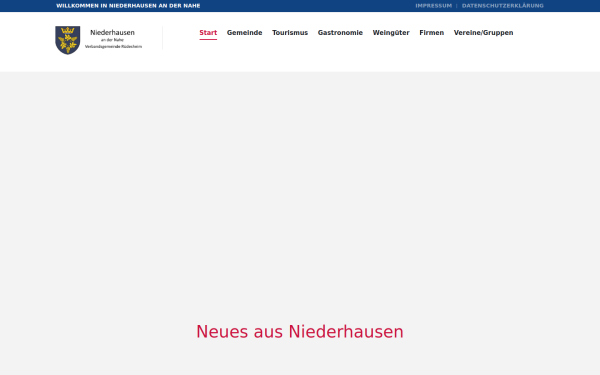Open the Vereine/Gruppen menu
This screenshot has height=375, width=600.
(x=484, y=33)
